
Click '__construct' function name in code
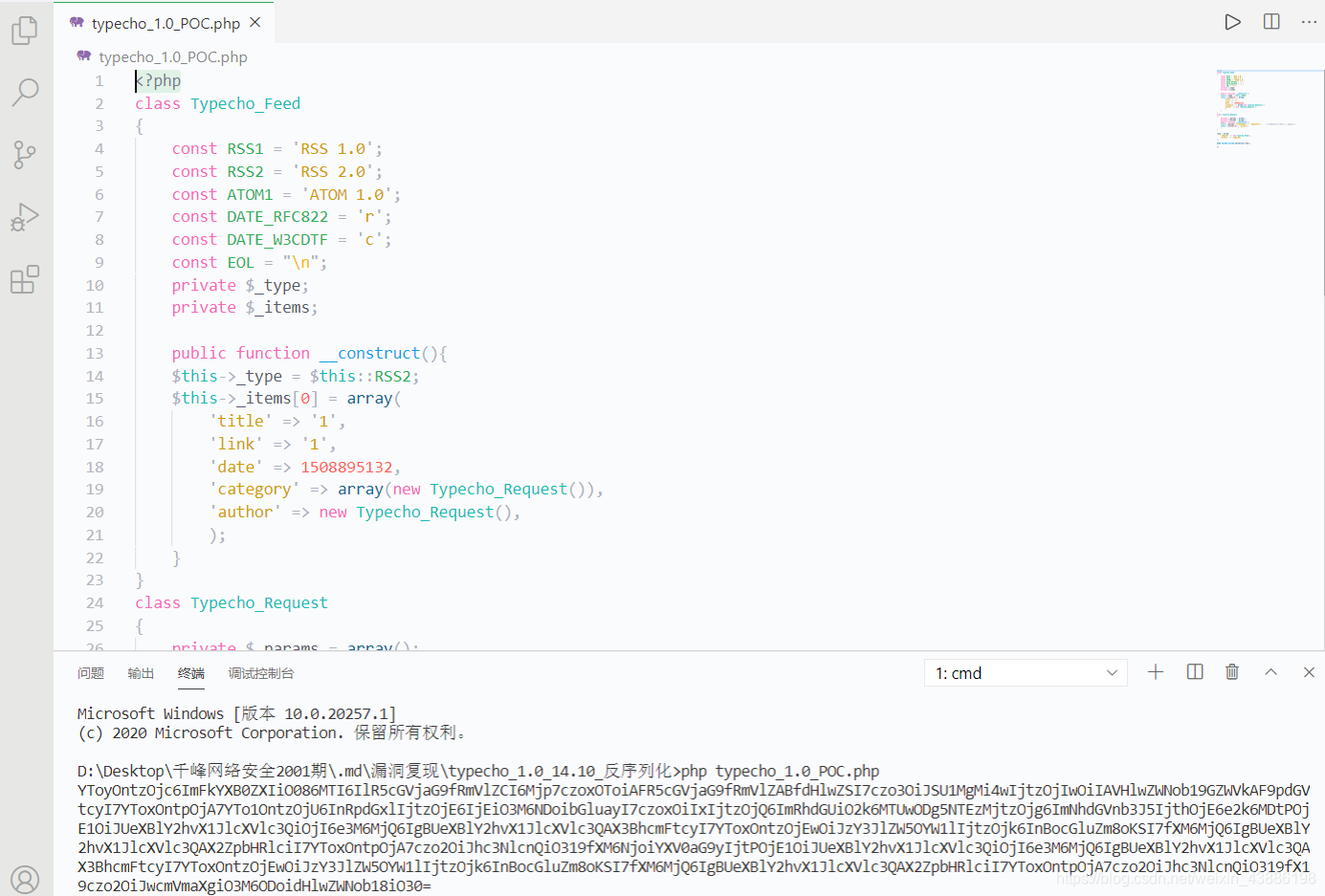pos(370,353)
